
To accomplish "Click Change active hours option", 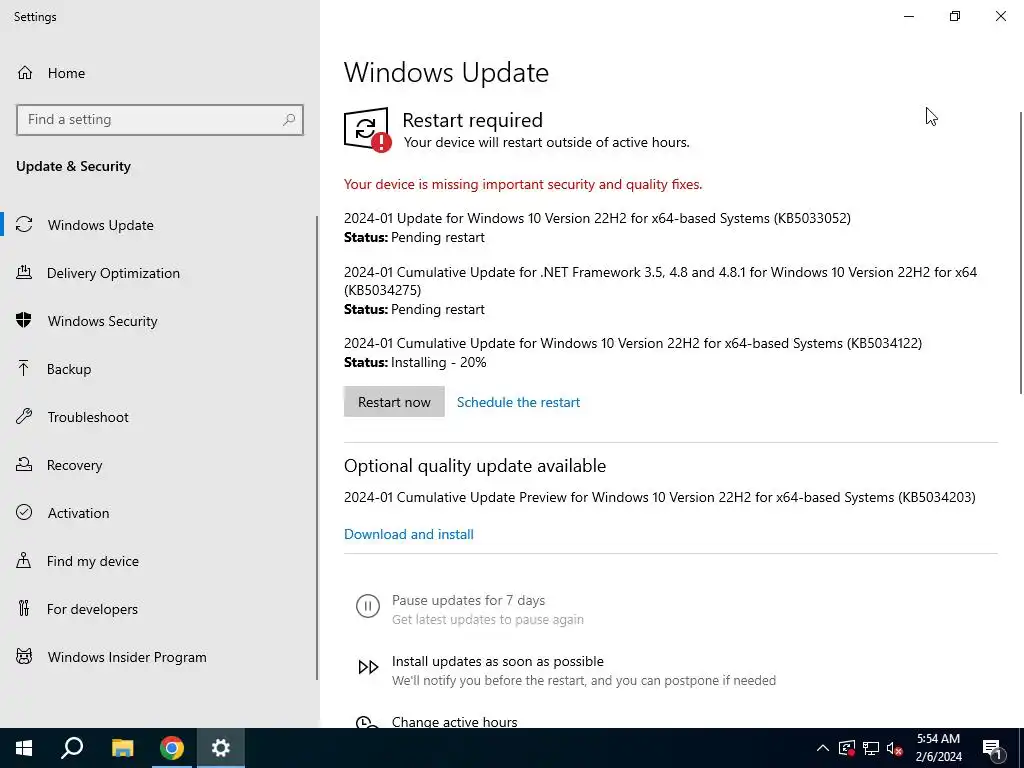I will (x=454, y=722).
